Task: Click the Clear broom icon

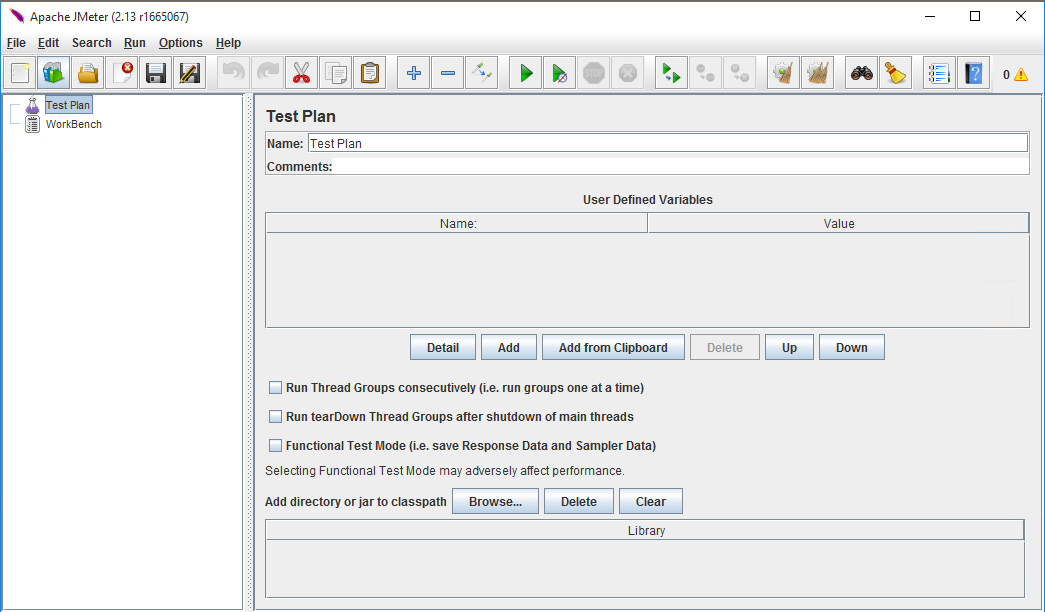Action: tap(784, 73)
